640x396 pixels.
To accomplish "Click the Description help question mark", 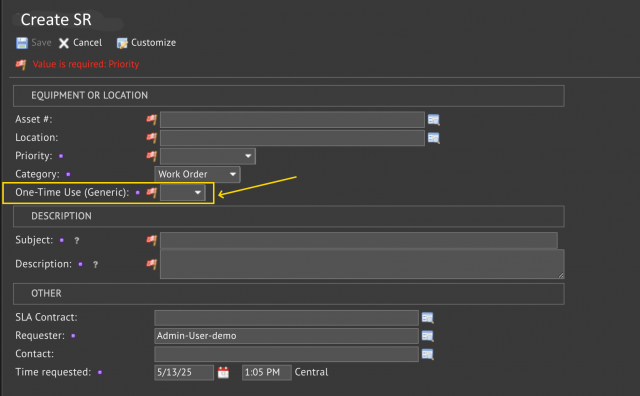I will click(96, 265).
